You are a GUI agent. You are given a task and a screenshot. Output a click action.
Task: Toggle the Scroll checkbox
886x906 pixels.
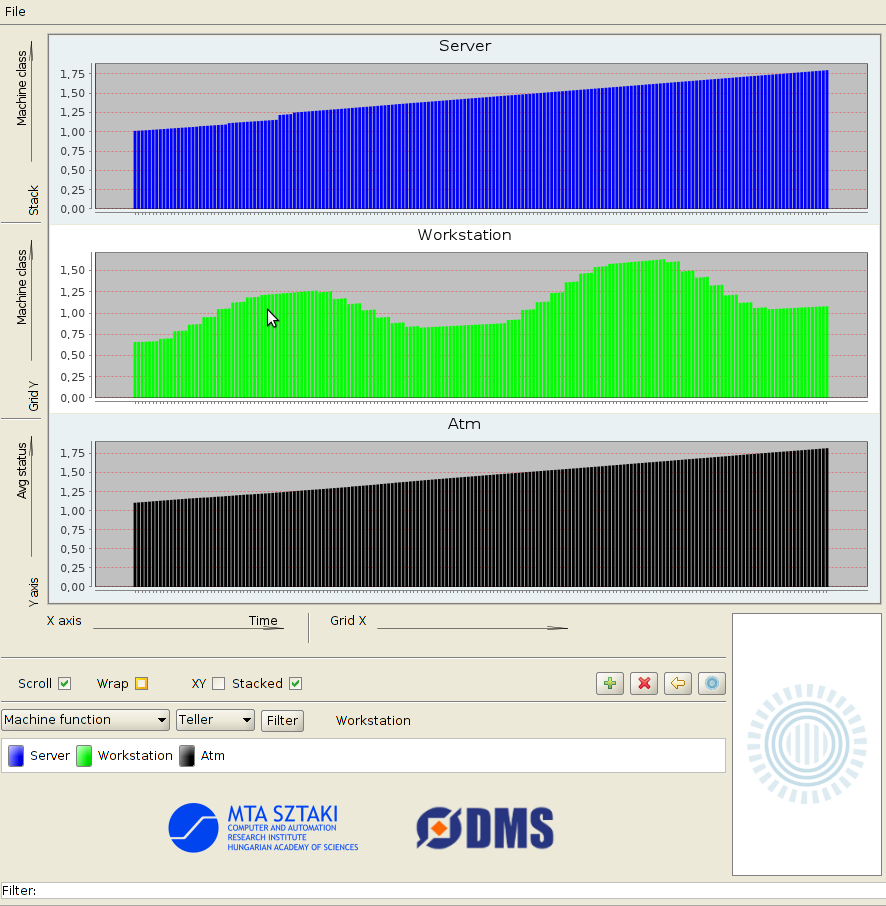[65, 684]
